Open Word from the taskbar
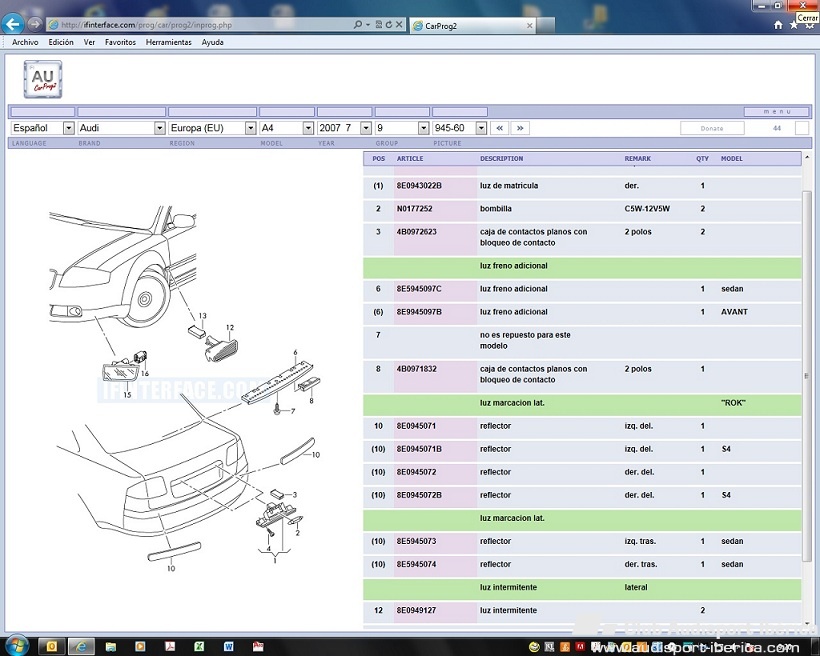 [228, 646]
